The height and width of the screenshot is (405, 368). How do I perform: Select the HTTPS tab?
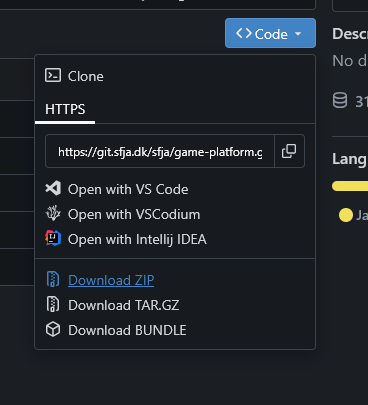[x=65, y=110]
